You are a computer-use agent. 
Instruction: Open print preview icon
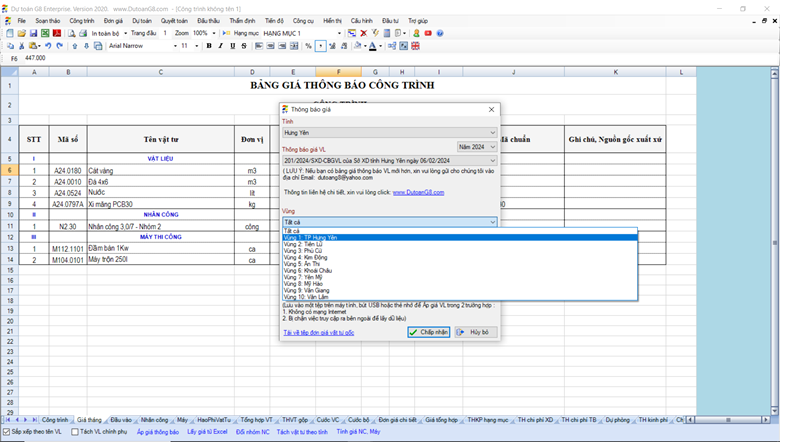click(72, 33)
